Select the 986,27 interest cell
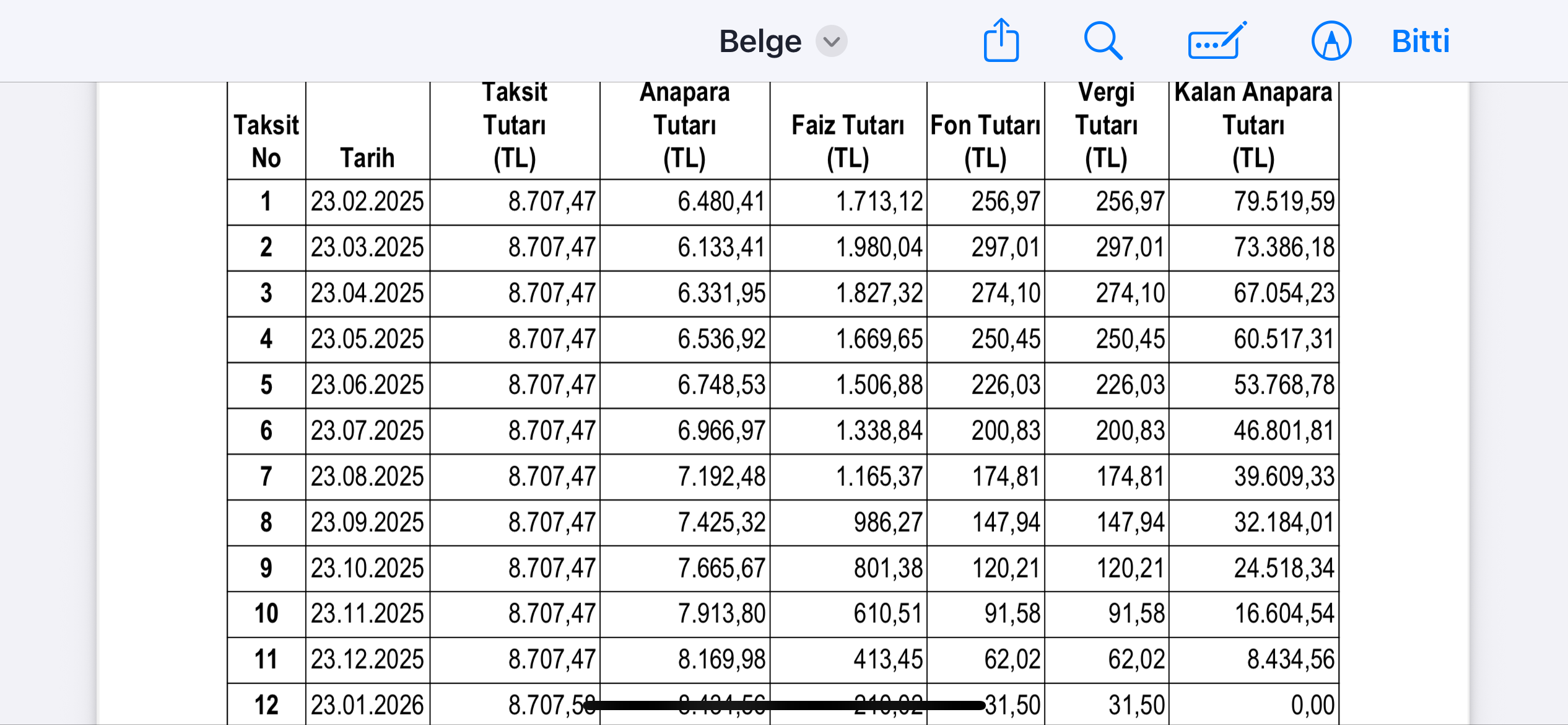This screenshot has width=1568, height=725. [x=888, y=522]
